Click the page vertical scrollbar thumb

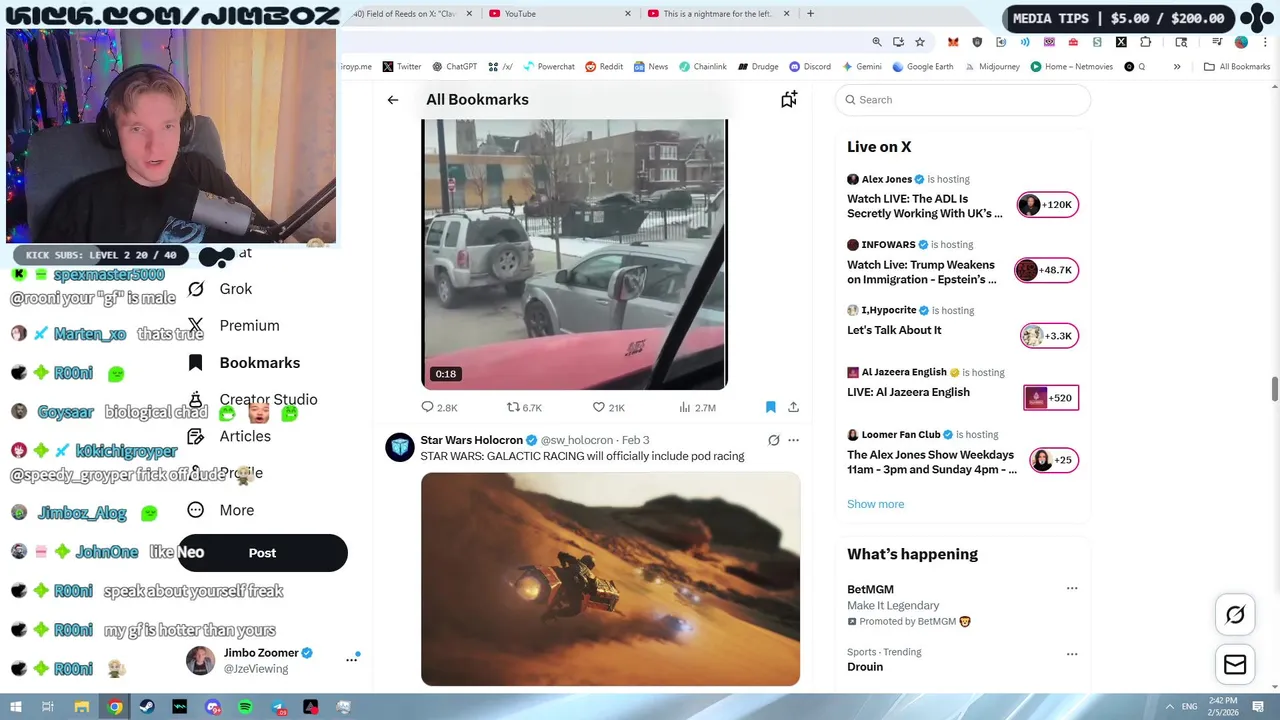click(x=1274, y=390)
